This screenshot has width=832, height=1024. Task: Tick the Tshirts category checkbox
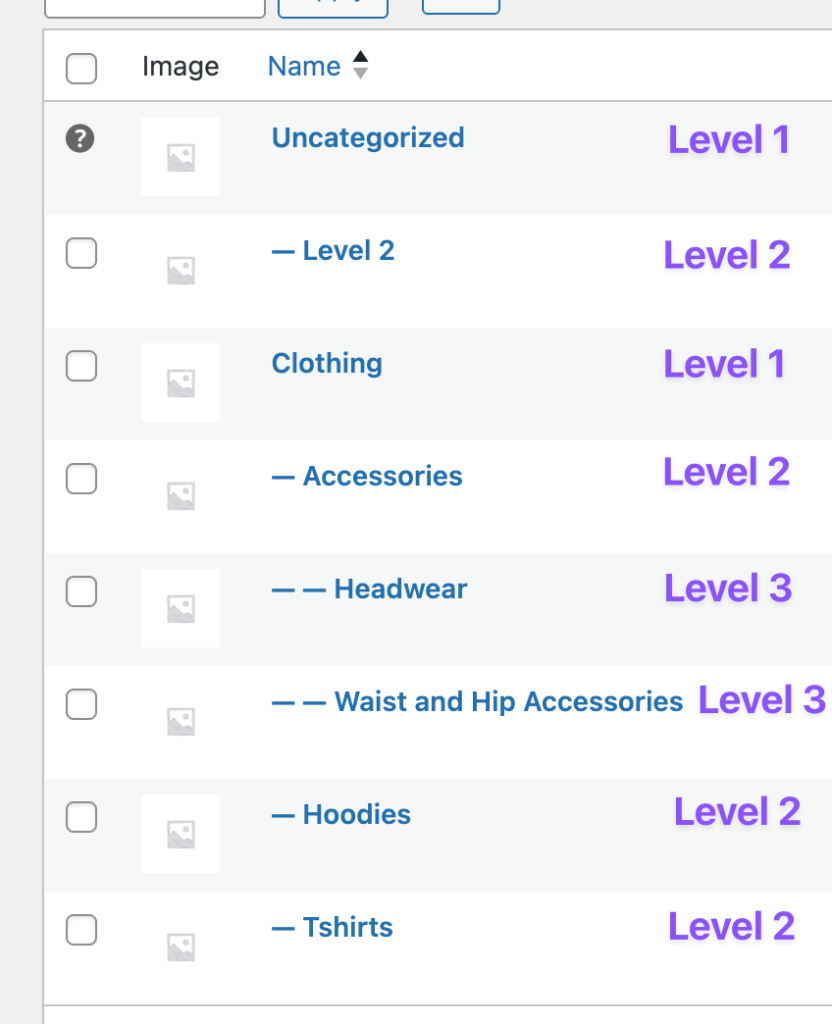(x=81, y=930)
